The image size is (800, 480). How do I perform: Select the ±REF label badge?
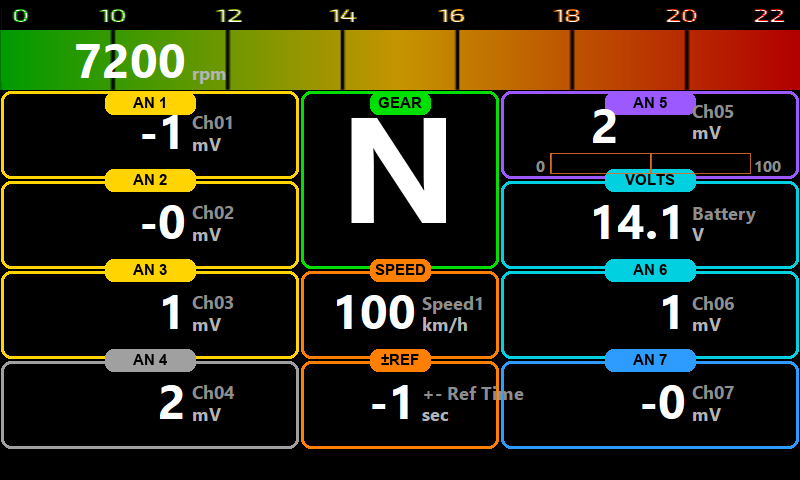400,360
